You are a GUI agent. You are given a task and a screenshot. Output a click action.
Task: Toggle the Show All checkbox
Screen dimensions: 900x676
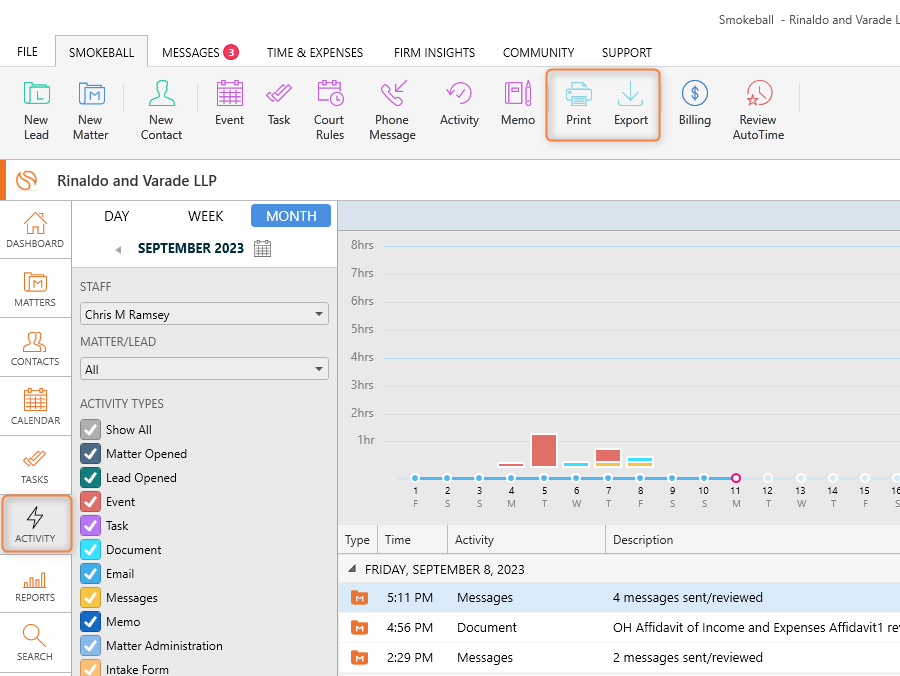tap(90, 429)
